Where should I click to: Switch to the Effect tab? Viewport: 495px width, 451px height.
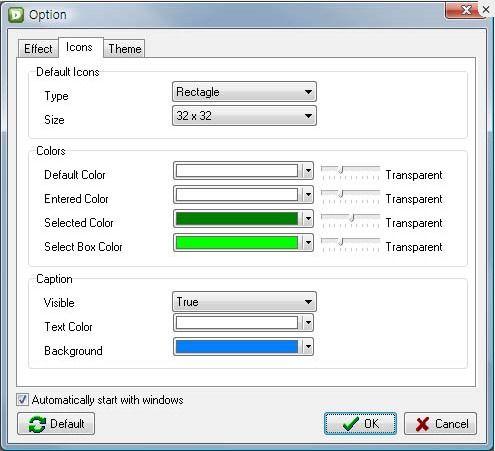[x=38, y=49]
